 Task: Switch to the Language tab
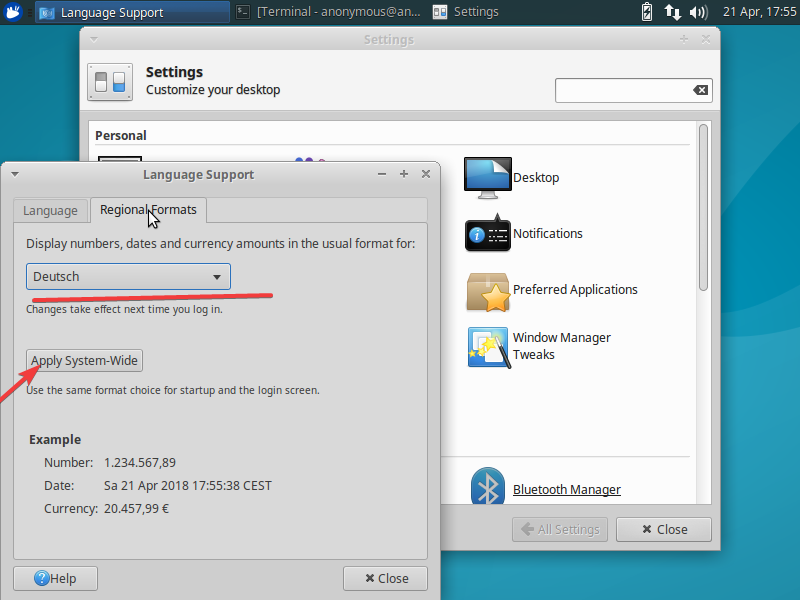[x=50, y=210]
